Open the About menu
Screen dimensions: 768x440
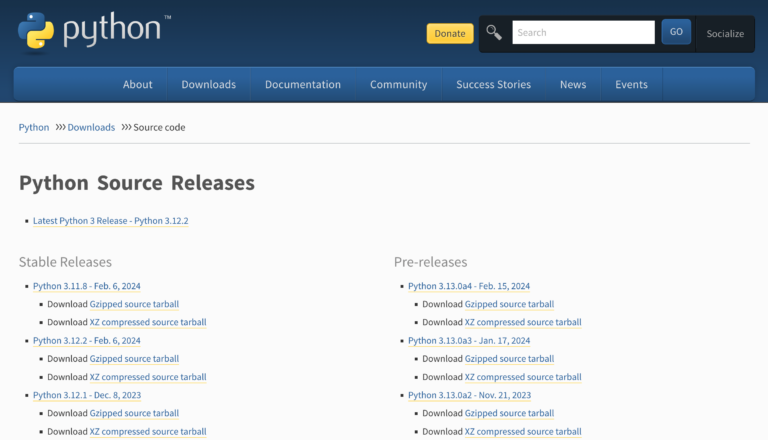(x=138, y=84)
